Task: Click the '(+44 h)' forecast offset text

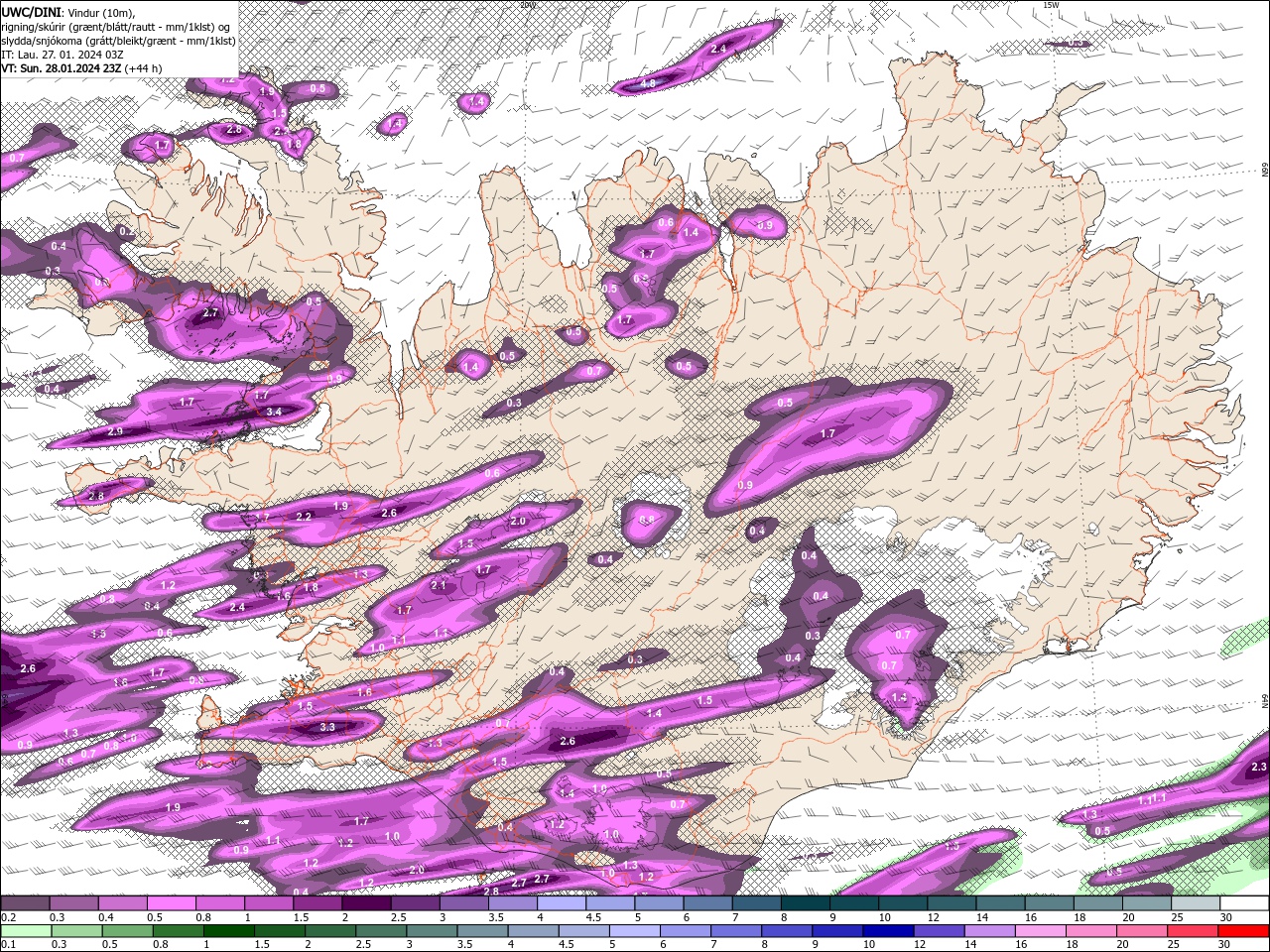Action: (x=144, y=68)
